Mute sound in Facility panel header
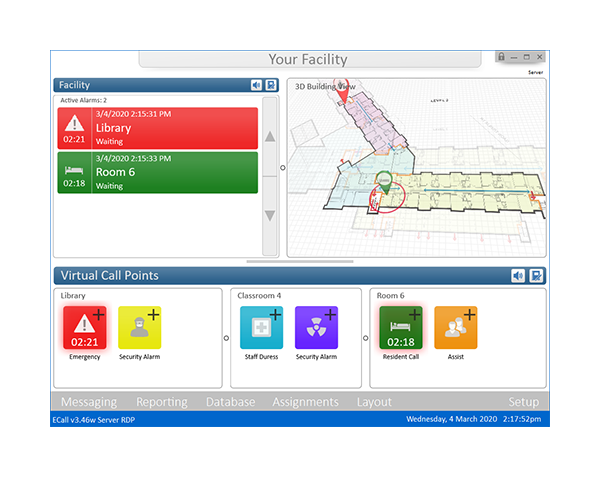The height and width of the screenshot is (477, 600). tap(256, 85)
